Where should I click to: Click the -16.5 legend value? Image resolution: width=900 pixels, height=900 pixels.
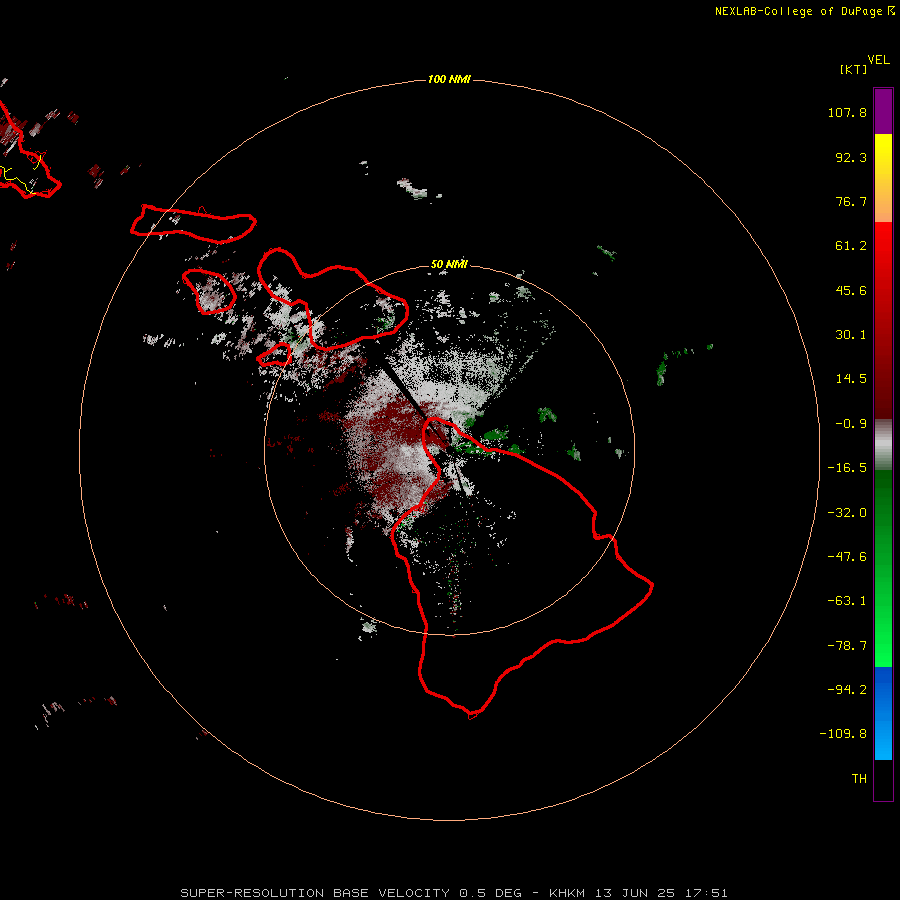[x=847, y=468]
